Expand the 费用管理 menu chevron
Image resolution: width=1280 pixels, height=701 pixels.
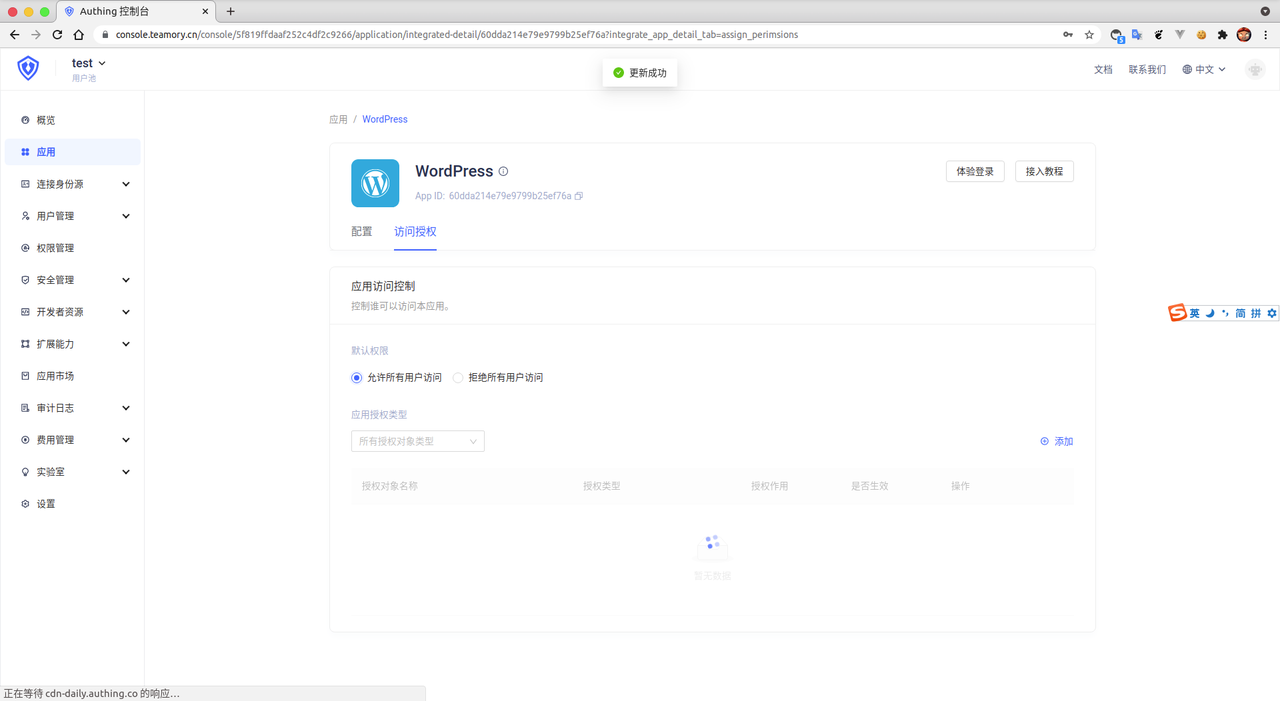pos(126,440)
